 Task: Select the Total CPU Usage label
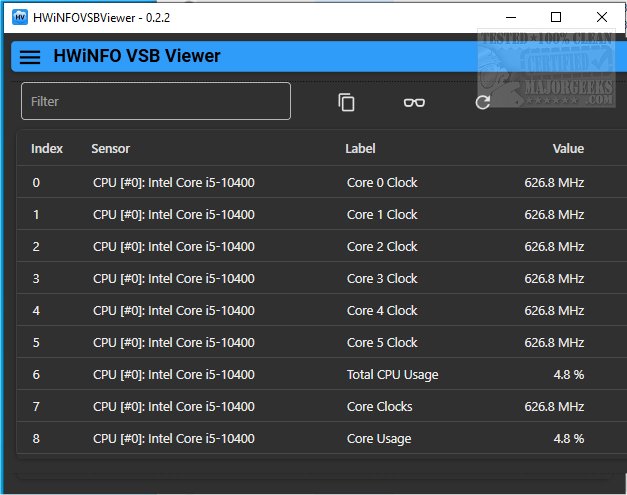(392, 375)
